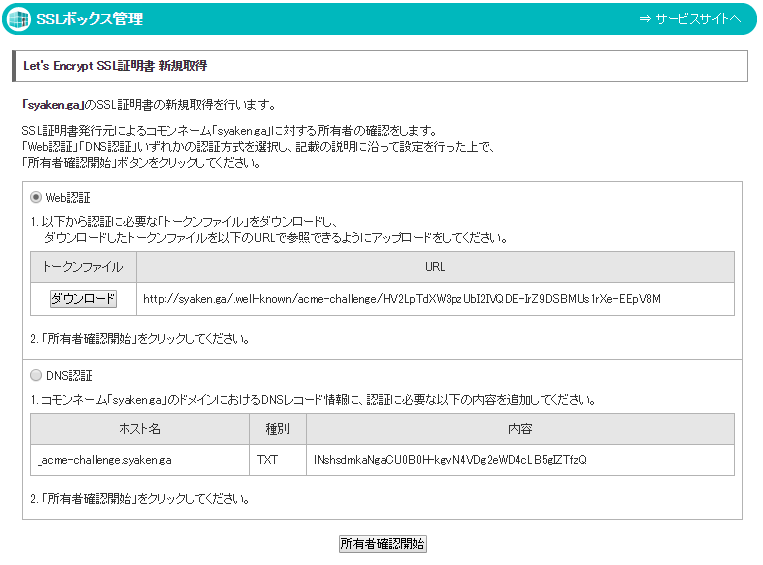Click the SSLボックス管理 title text
The width and height of the screenshot is (763, 565).
point(90,19)
